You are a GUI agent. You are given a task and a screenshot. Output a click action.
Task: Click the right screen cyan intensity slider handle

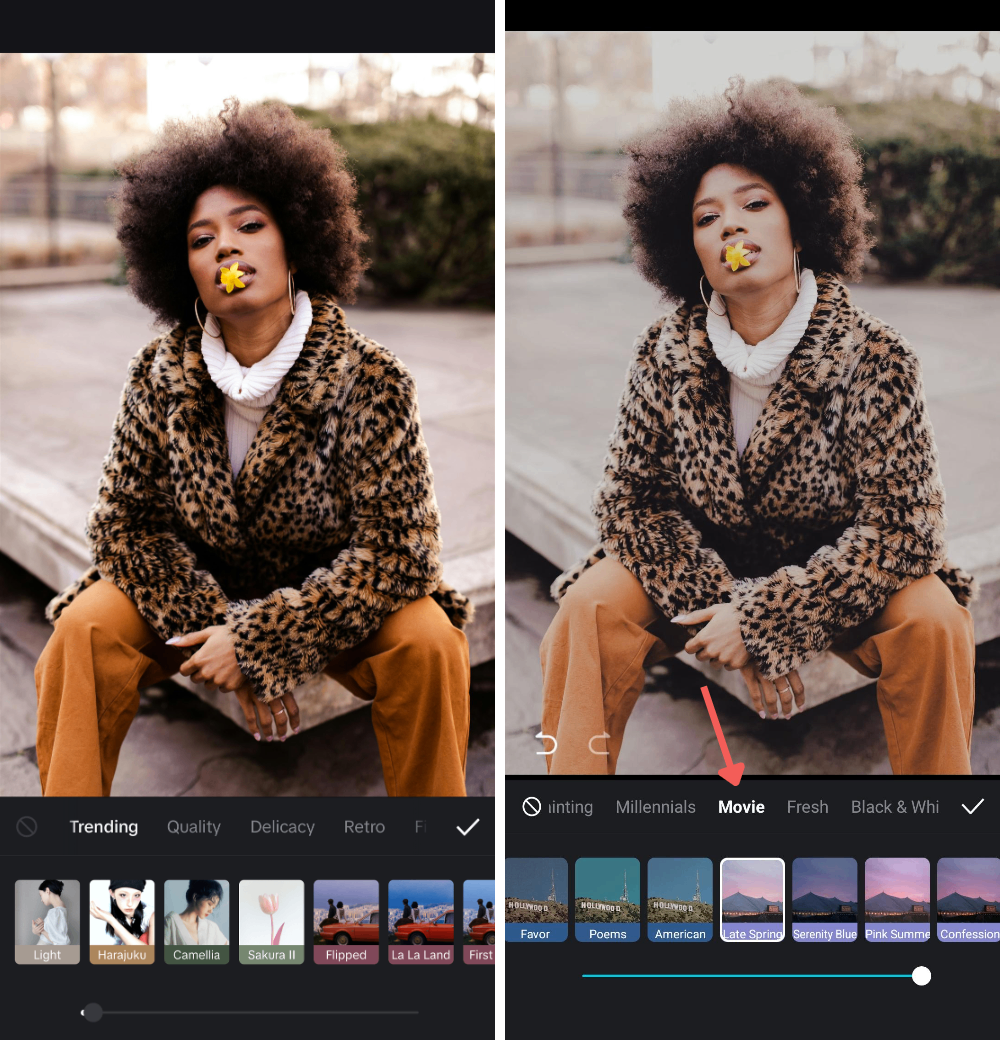[921, 976]
